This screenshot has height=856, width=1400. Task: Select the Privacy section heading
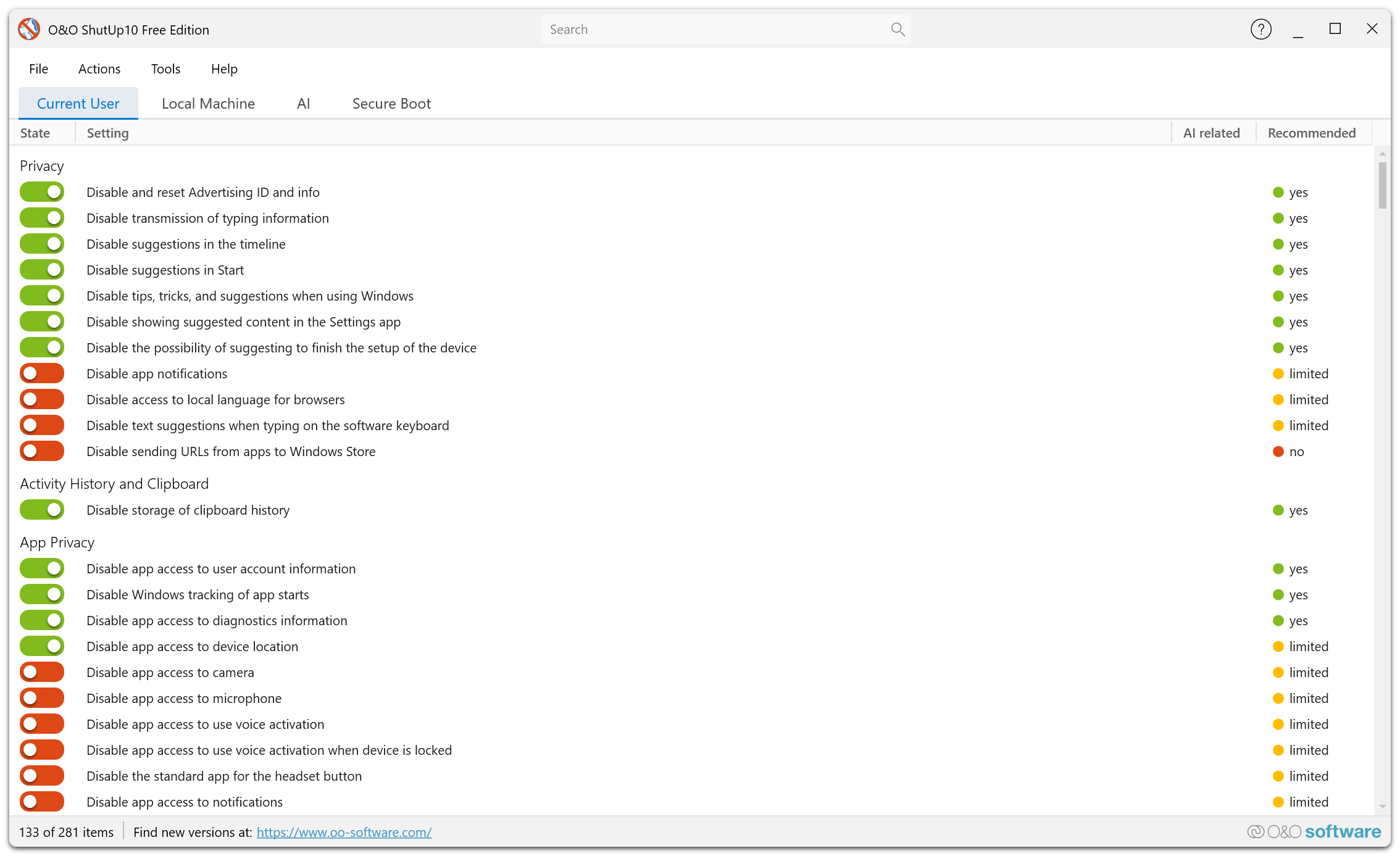coord(42,166)
